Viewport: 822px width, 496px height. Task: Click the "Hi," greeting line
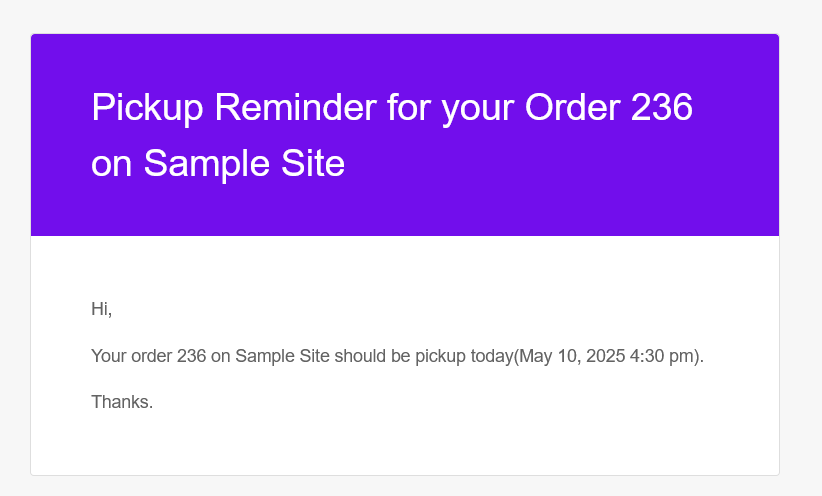tap(102, 310)
